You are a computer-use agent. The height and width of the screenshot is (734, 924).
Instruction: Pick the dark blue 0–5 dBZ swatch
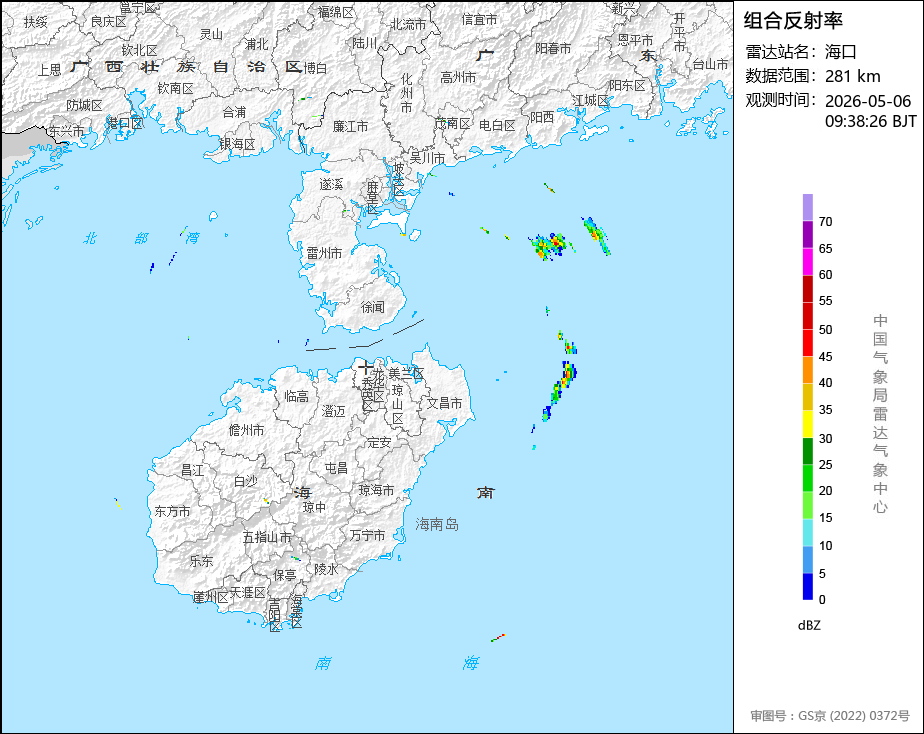pos(807,587)
